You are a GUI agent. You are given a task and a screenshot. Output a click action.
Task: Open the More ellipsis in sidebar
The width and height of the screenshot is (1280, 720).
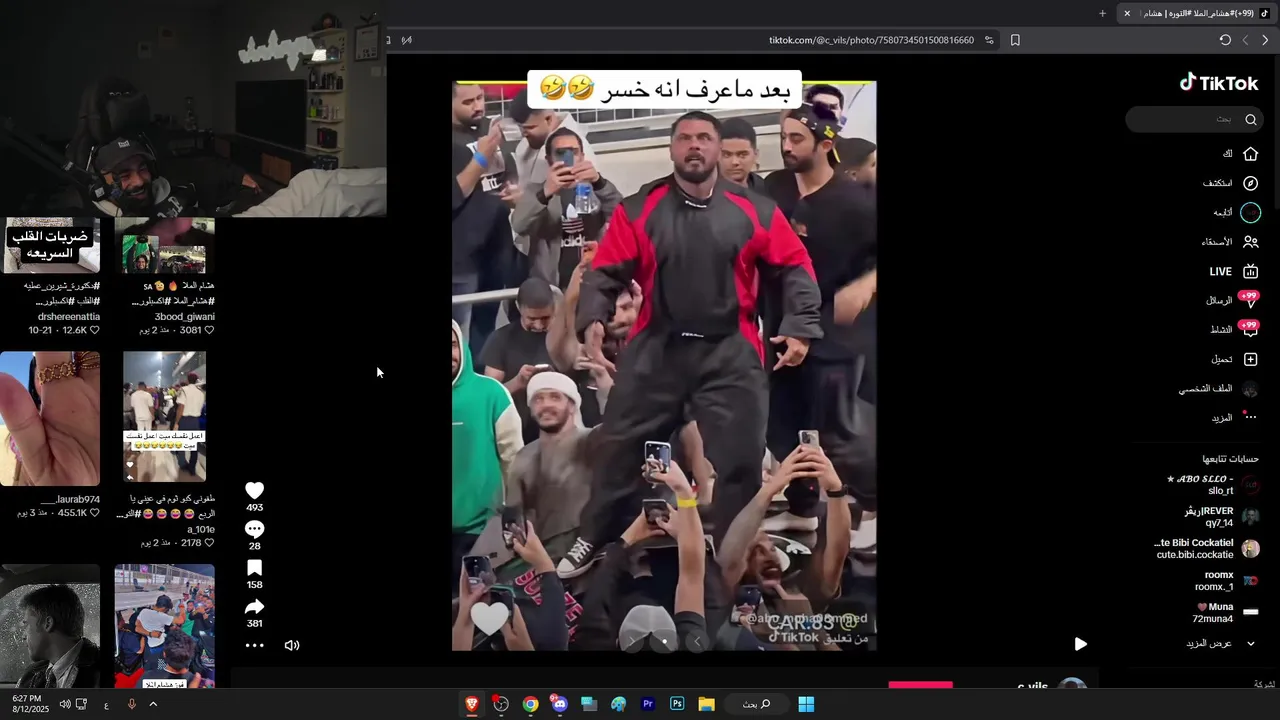pos(1250,417)
